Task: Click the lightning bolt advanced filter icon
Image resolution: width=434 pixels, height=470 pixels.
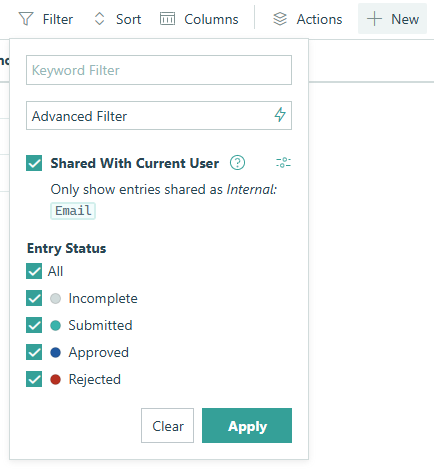Action: pos(280,115)
